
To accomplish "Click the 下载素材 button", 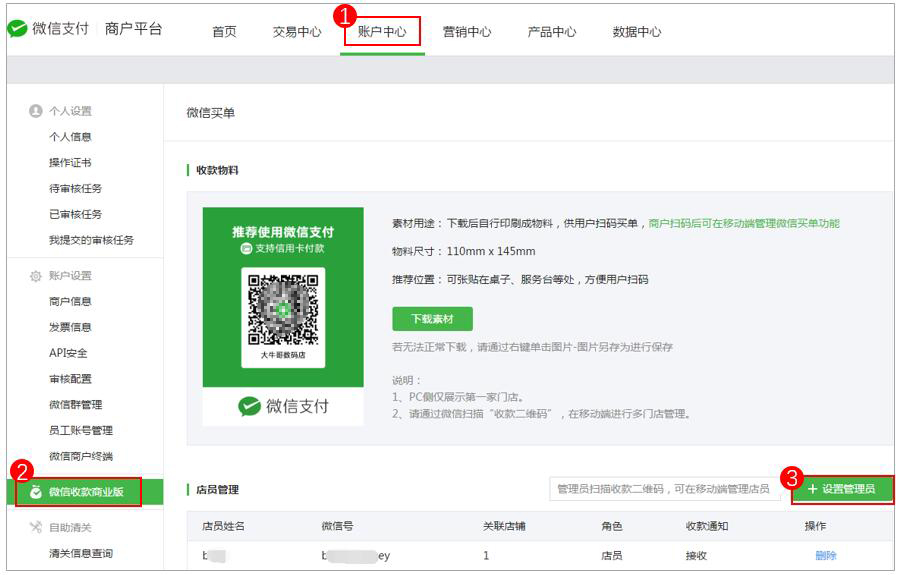I will 432,319.
